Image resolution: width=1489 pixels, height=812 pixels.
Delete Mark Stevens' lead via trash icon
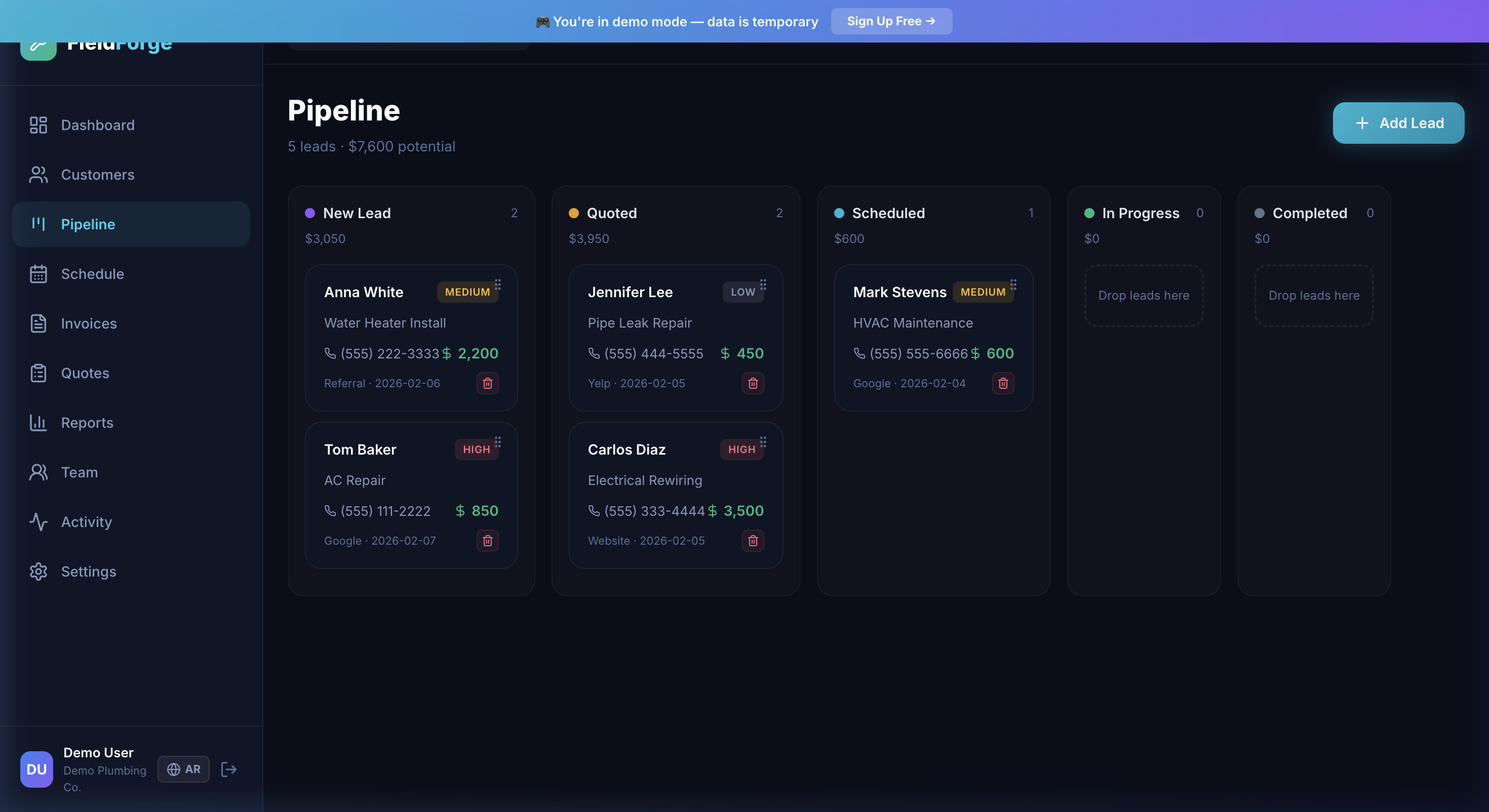tap(1003, 383)
